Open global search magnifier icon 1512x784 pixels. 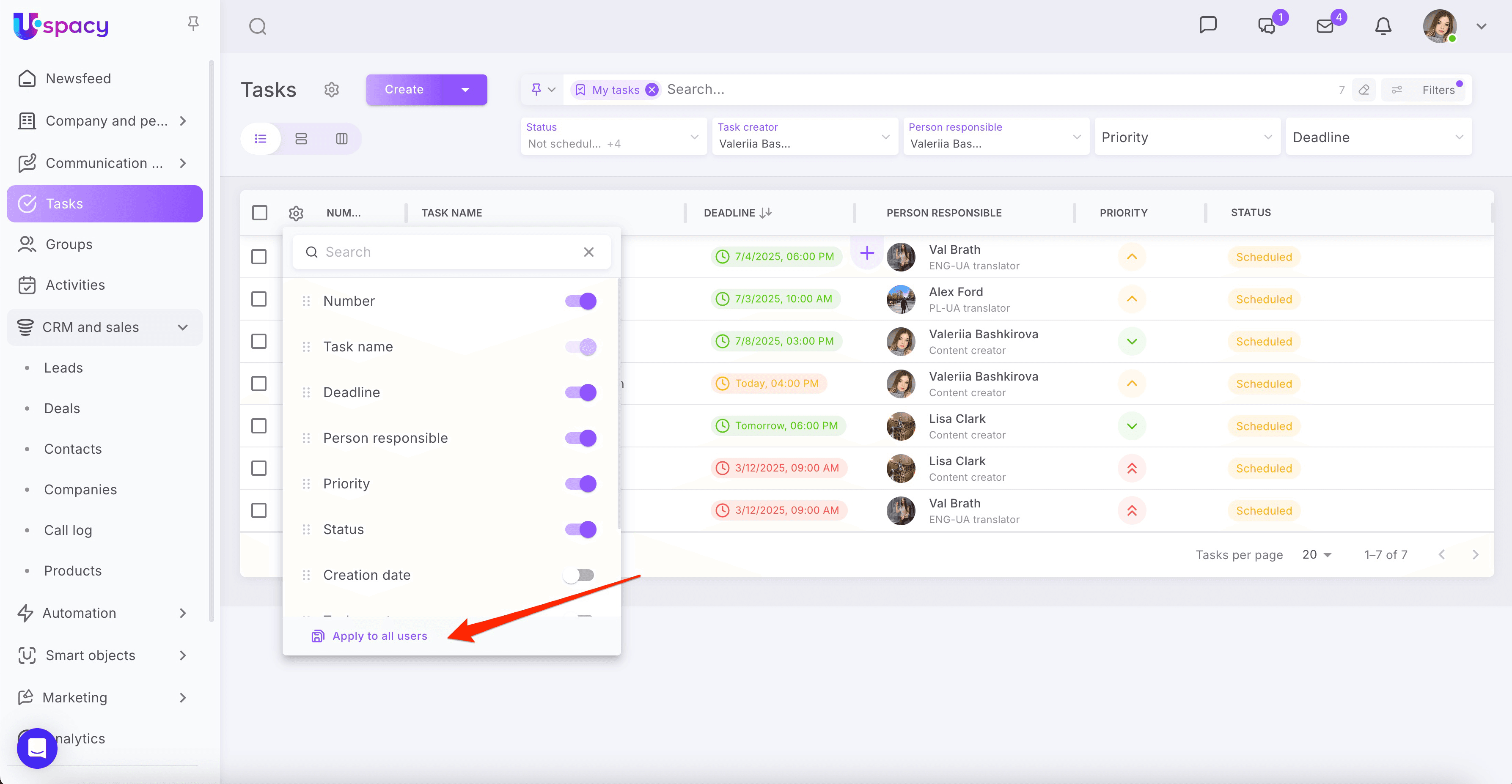pos(258,26)
